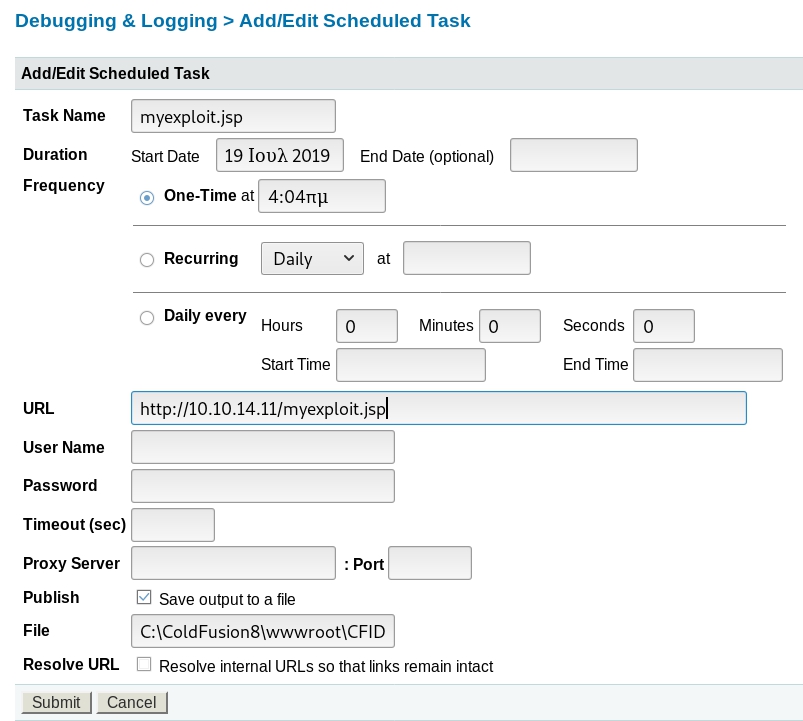Open the Daily recurring interval dropdown
The image size is (803, 721).
pos(312,259)
